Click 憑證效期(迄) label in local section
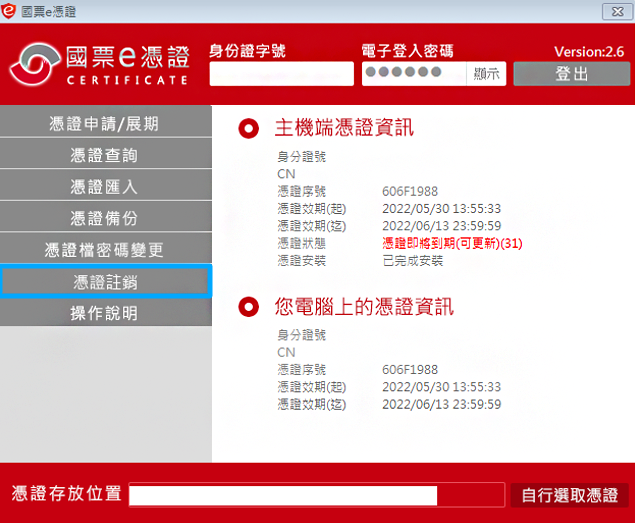The height and width of the screenshot is (523, 635). point(311,404)
